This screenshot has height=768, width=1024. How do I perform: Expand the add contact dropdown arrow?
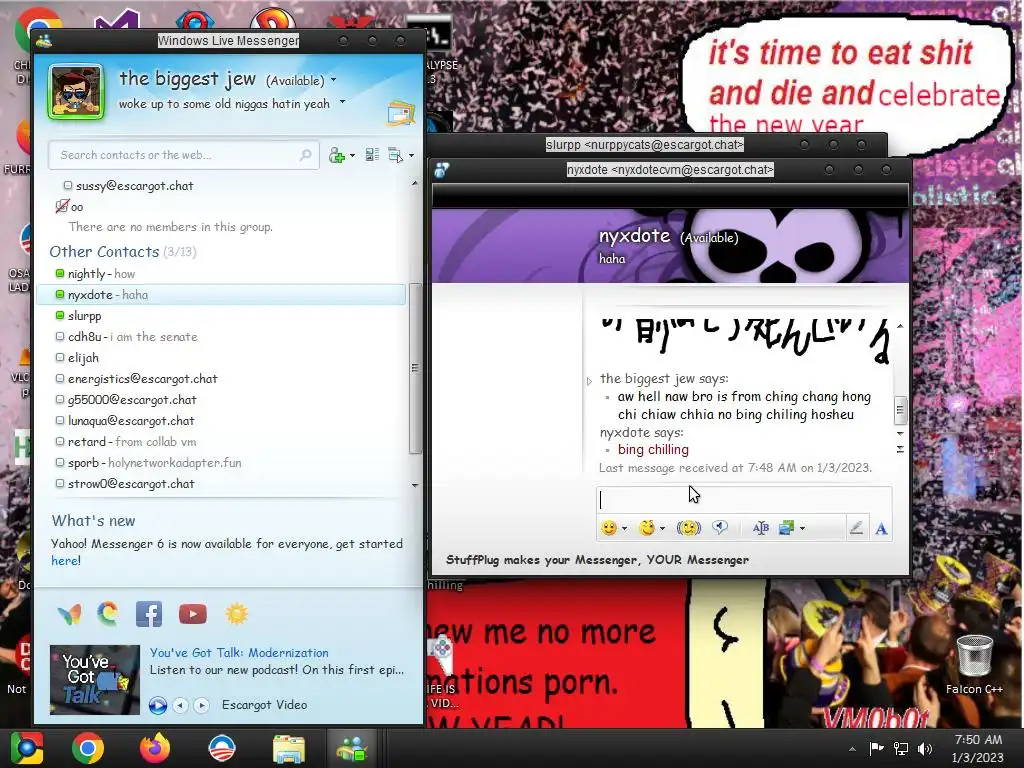pyautogui.click(x=353, y=155)
